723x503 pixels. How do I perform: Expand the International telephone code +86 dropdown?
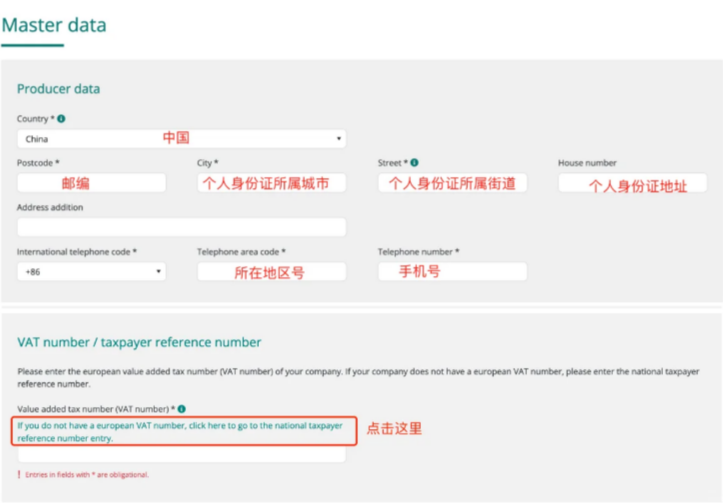91,271
